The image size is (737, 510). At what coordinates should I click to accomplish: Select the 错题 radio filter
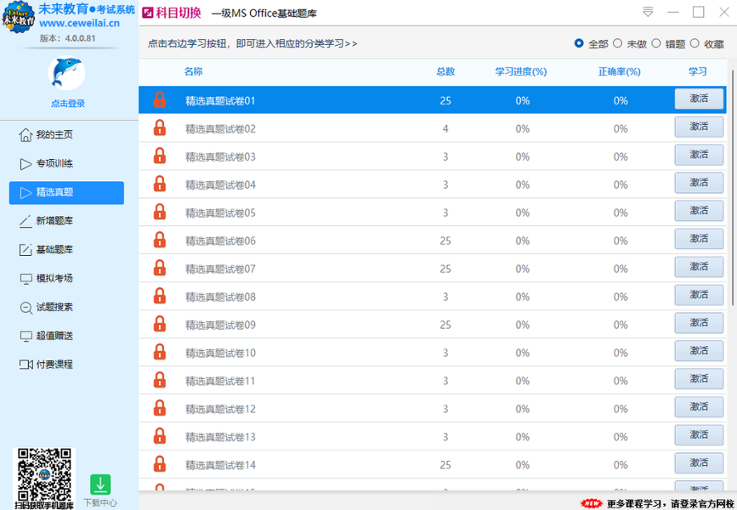click(x=656, y=44)
